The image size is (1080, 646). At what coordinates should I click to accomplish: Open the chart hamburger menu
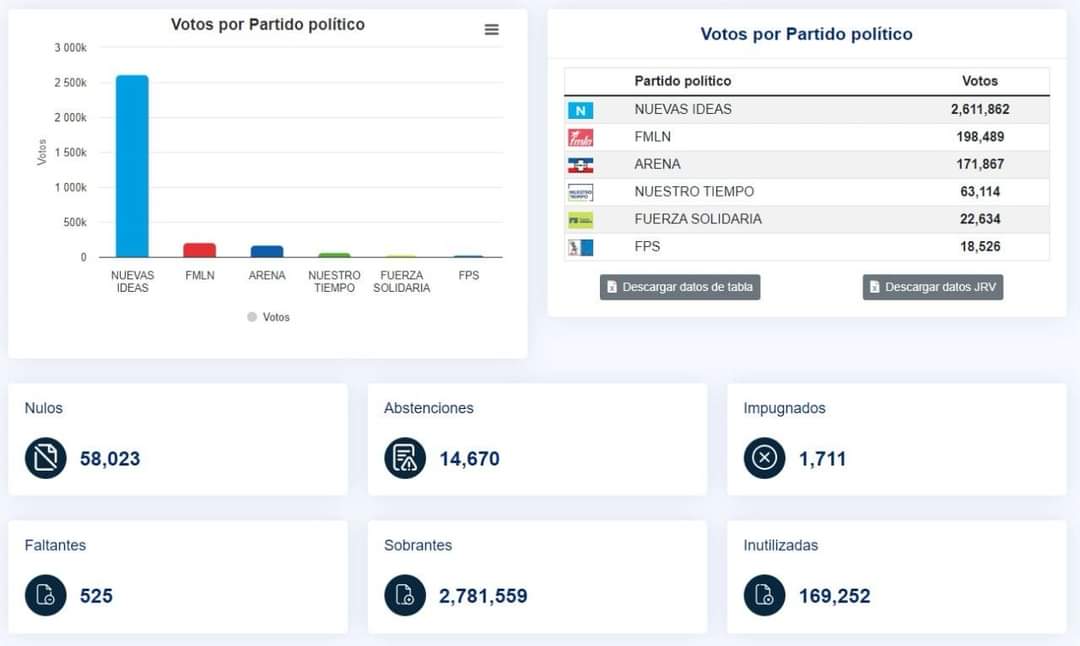point(491,30)
